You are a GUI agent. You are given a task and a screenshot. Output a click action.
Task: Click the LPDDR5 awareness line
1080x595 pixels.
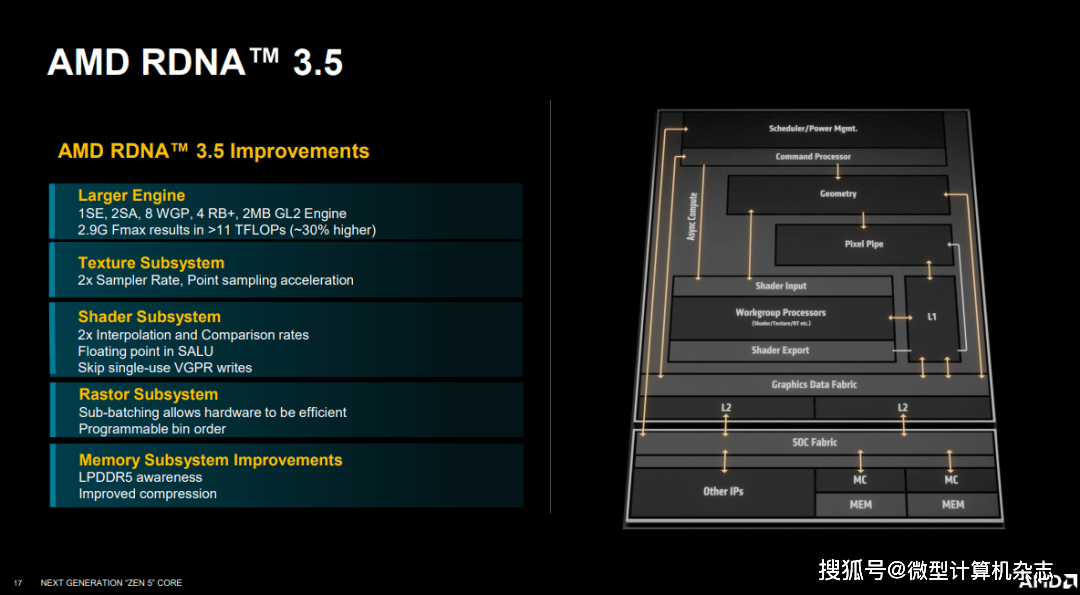141,477
